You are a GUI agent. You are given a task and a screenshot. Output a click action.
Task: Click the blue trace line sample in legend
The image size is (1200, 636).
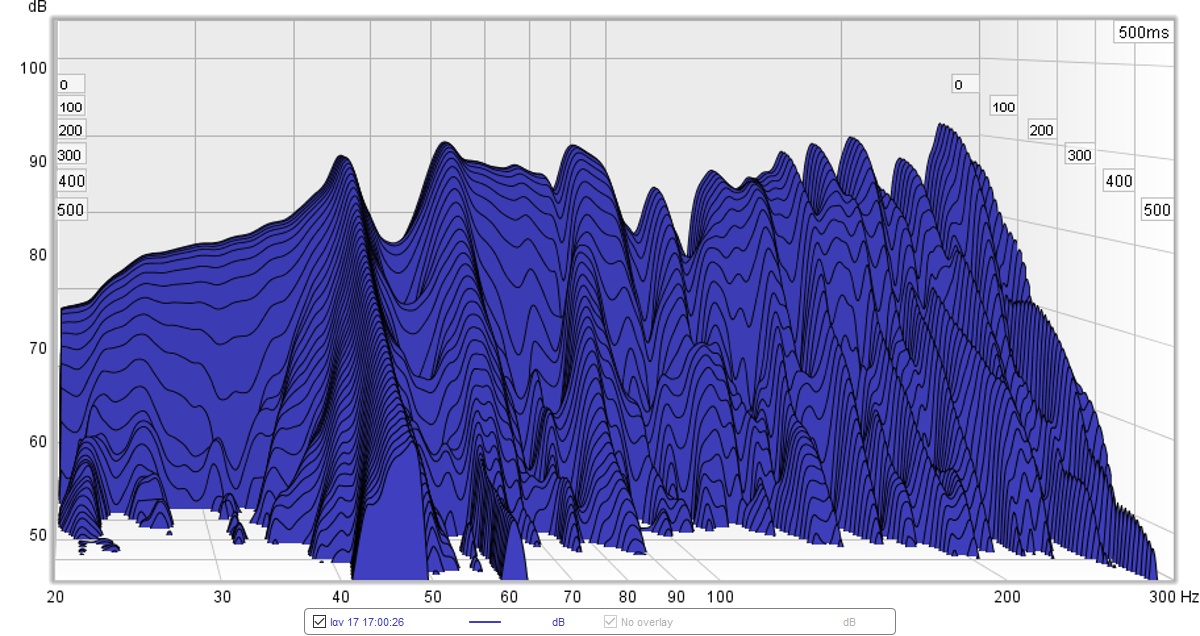pos(485,622)
